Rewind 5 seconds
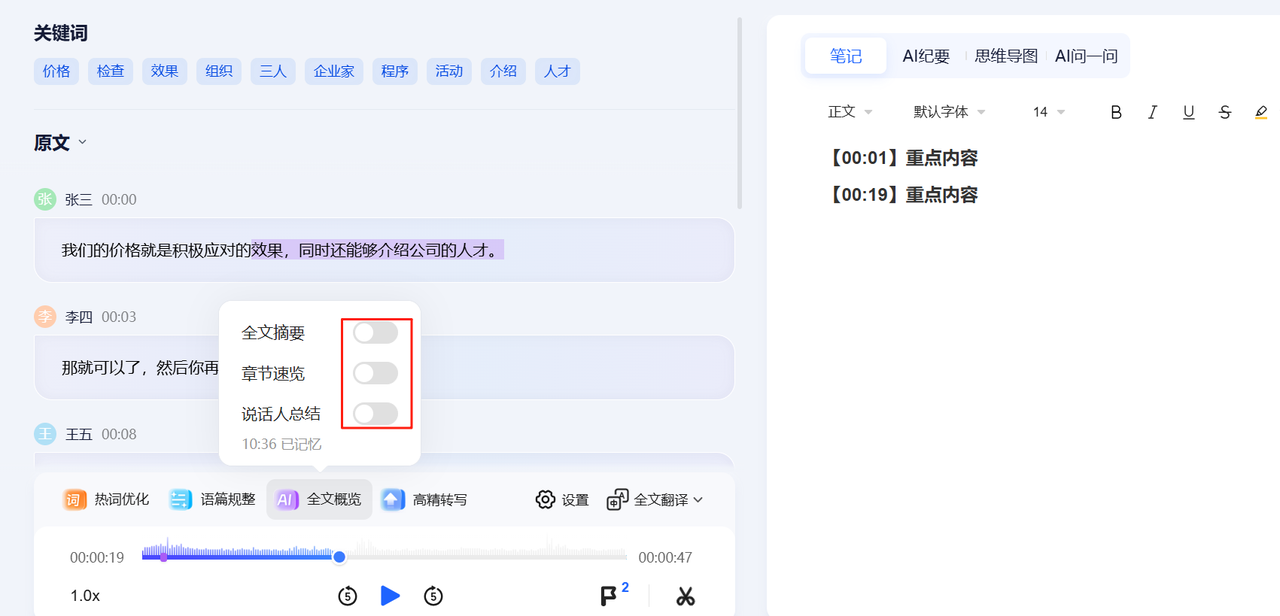Image resolution: width=1280 pixels, height=616 pixels. click(347, 596)
